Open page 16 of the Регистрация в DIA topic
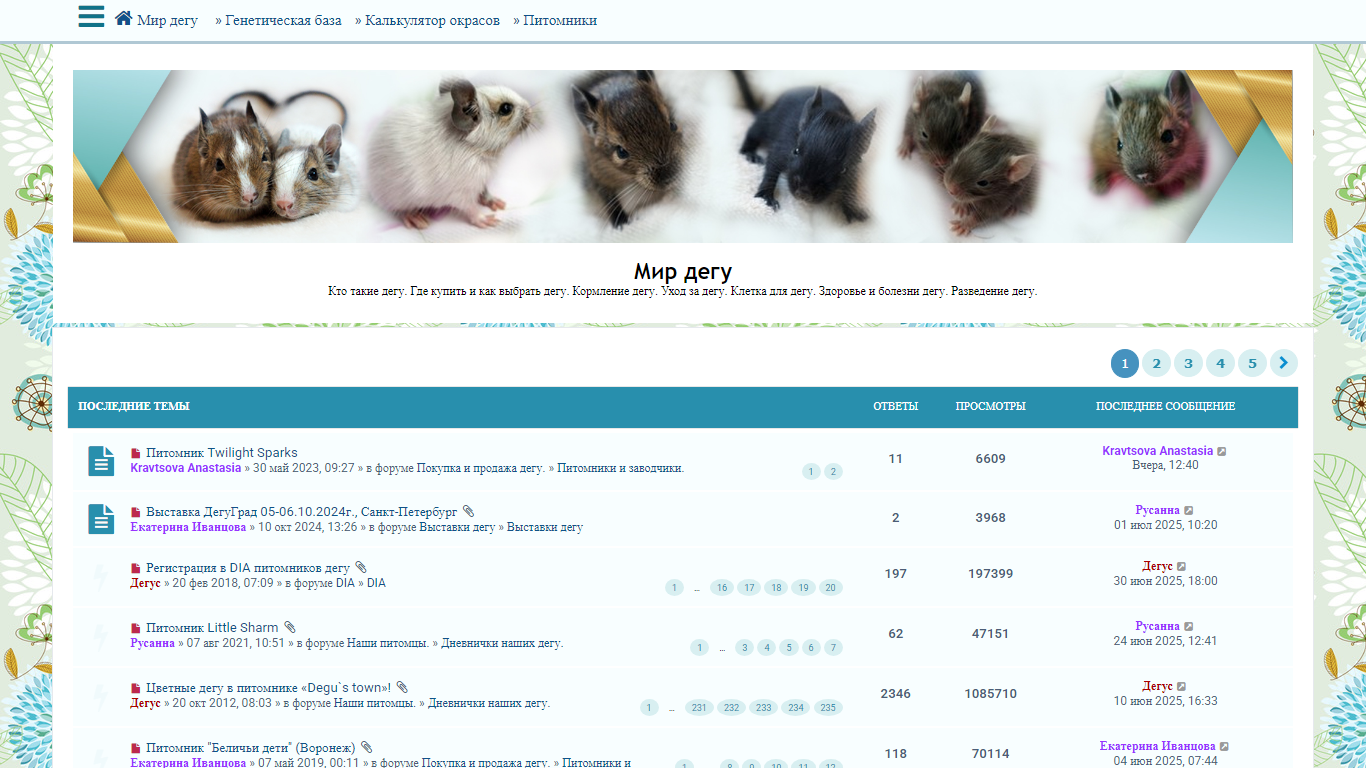The width and height of the screenshot is (1366, 768). [722, 588]
